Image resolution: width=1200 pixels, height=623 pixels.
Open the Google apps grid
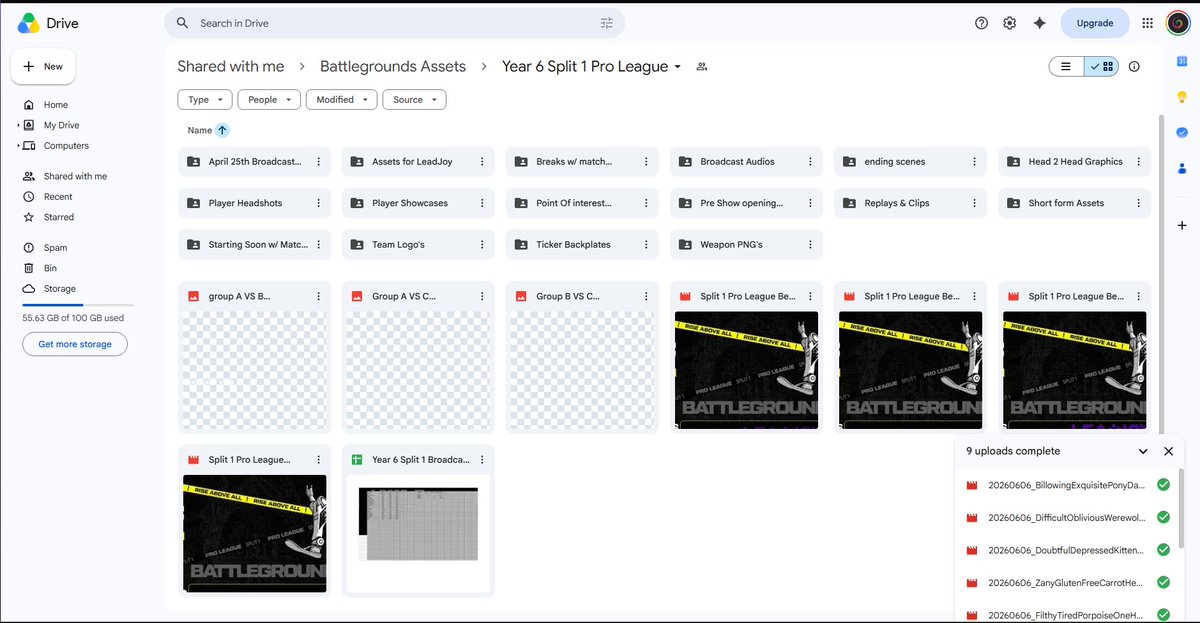pos(1147,23)
